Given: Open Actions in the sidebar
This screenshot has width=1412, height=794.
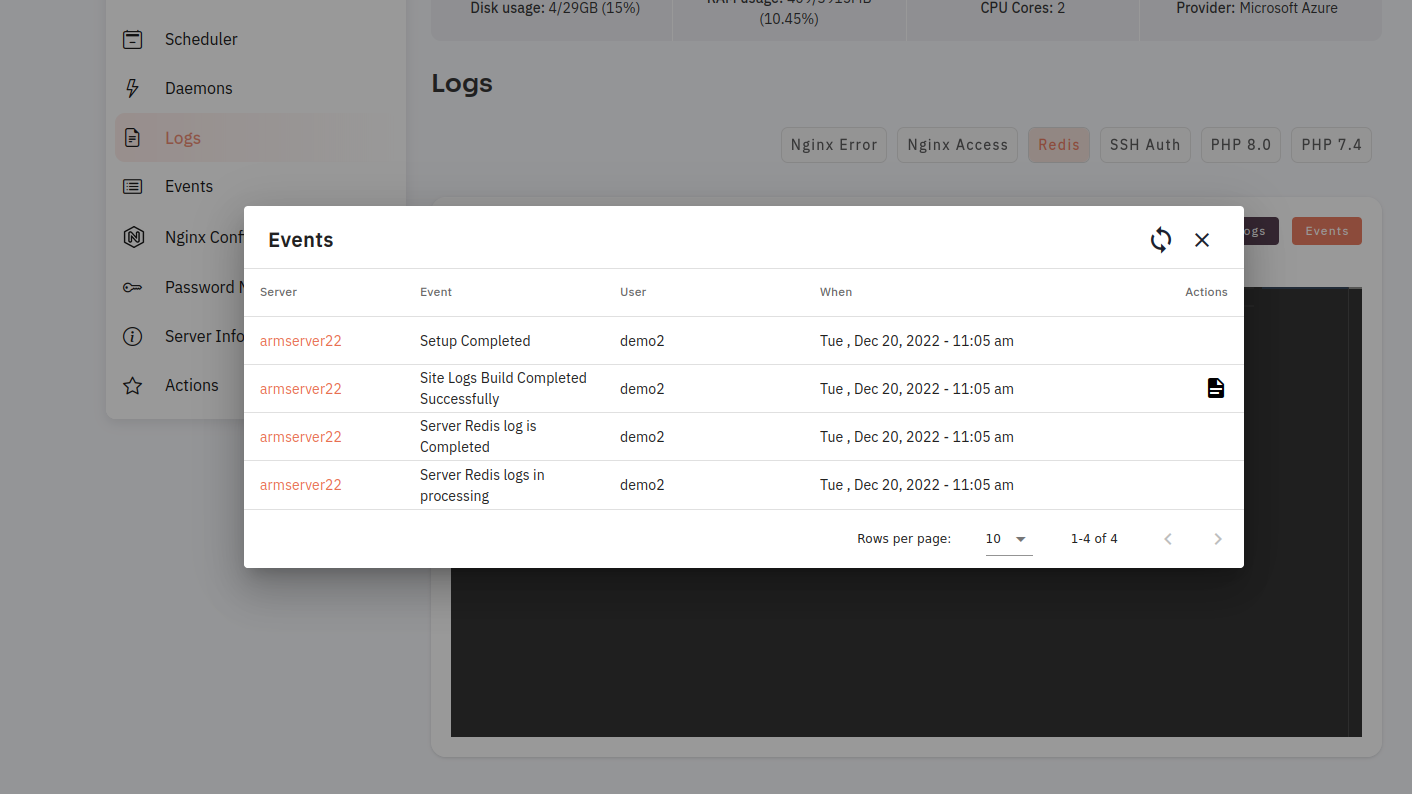Looking at the screenshot, I should click(192, 385).
